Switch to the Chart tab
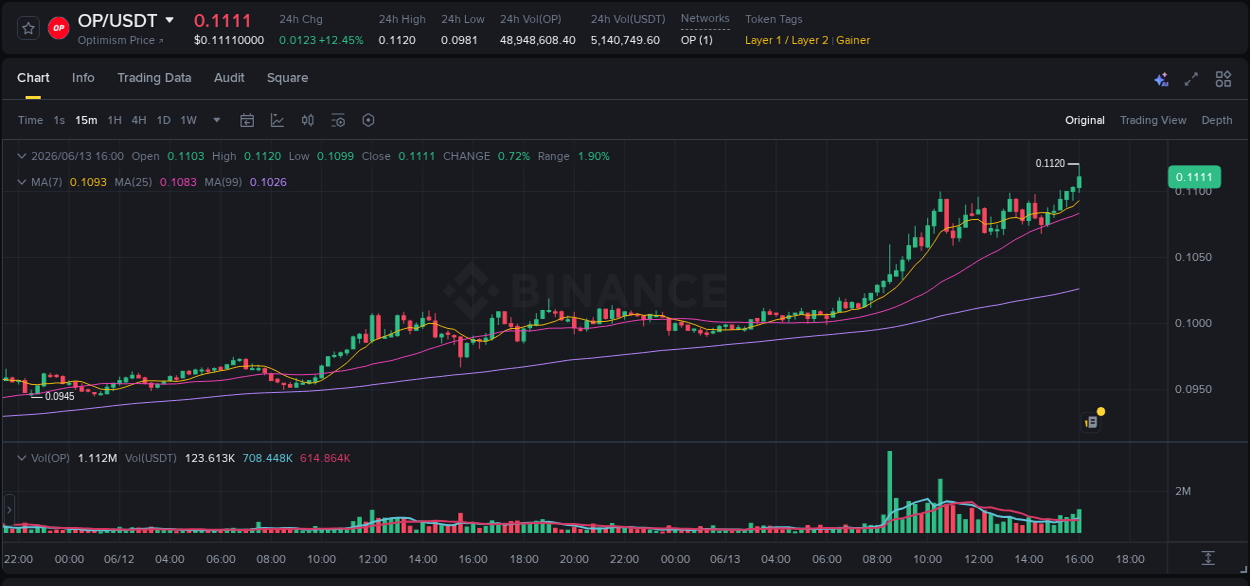 (33, 78)
